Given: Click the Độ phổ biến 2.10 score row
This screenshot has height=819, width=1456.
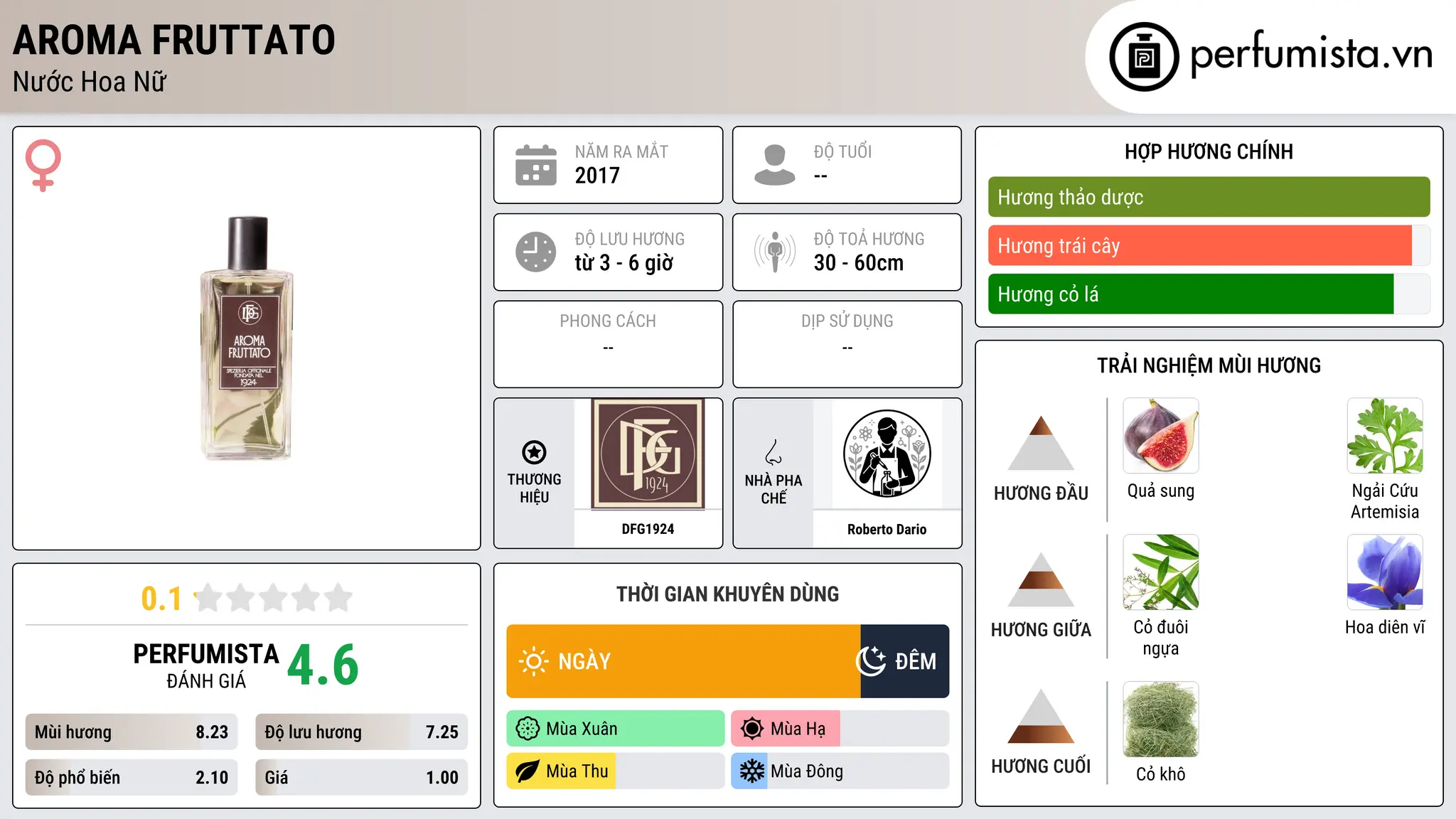Looking at the screenshot, I should (x=132, y=778).
